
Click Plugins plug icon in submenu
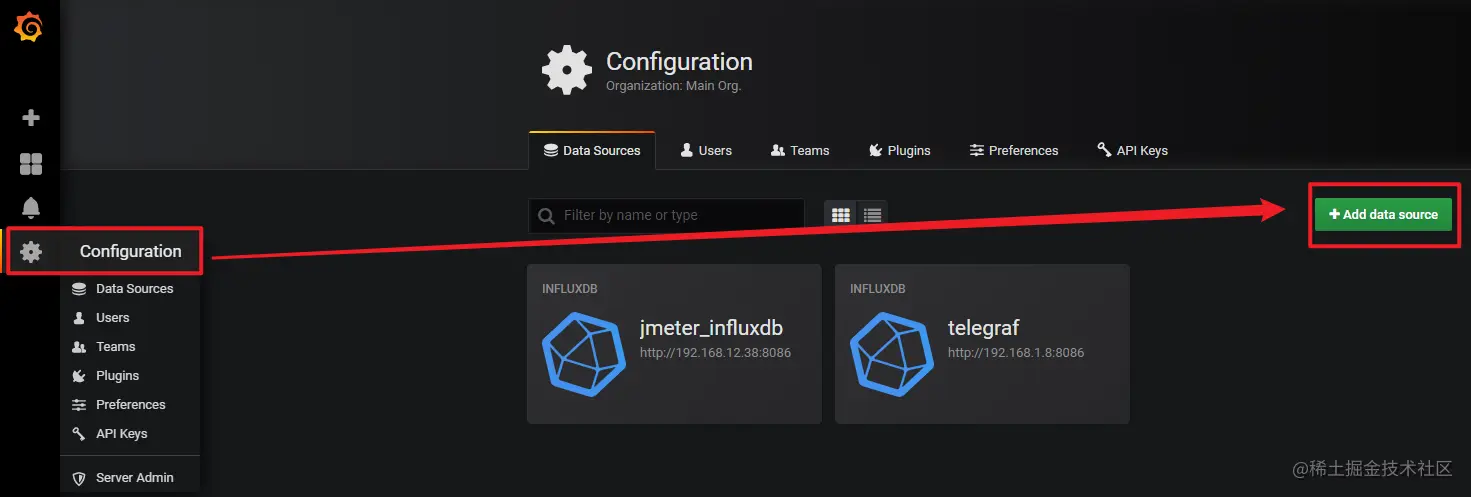pyautogui.click(x=79, y=376)
